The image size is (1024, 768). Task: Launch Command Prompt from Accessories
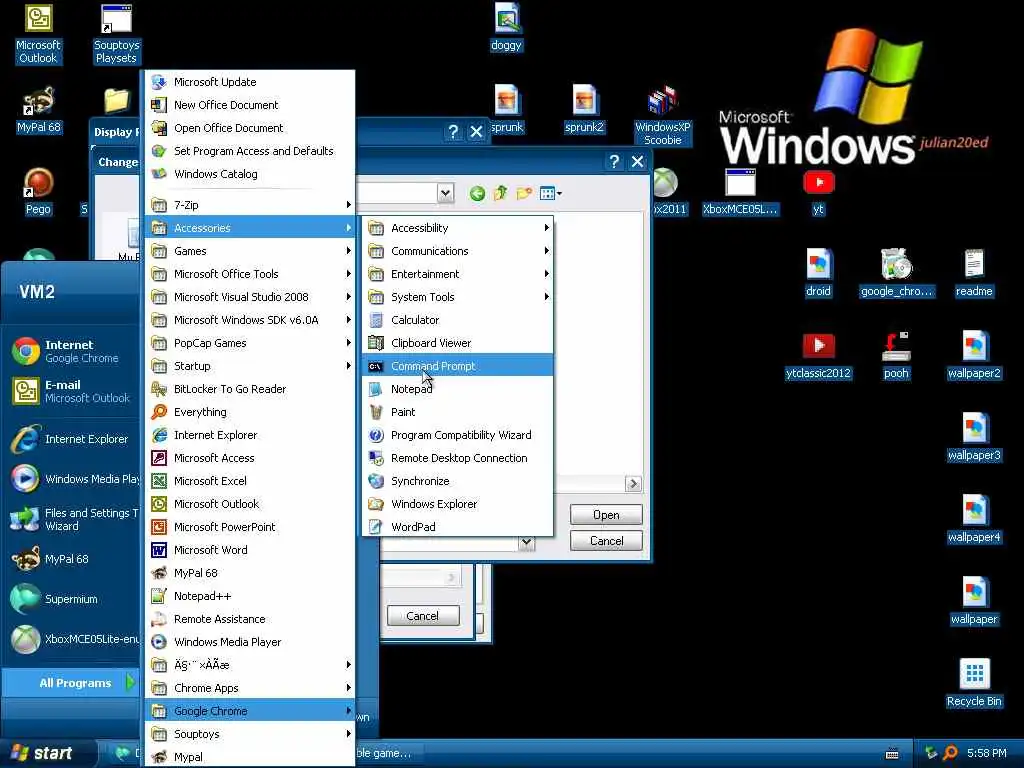pyautogui.click(x=457, y=366)
